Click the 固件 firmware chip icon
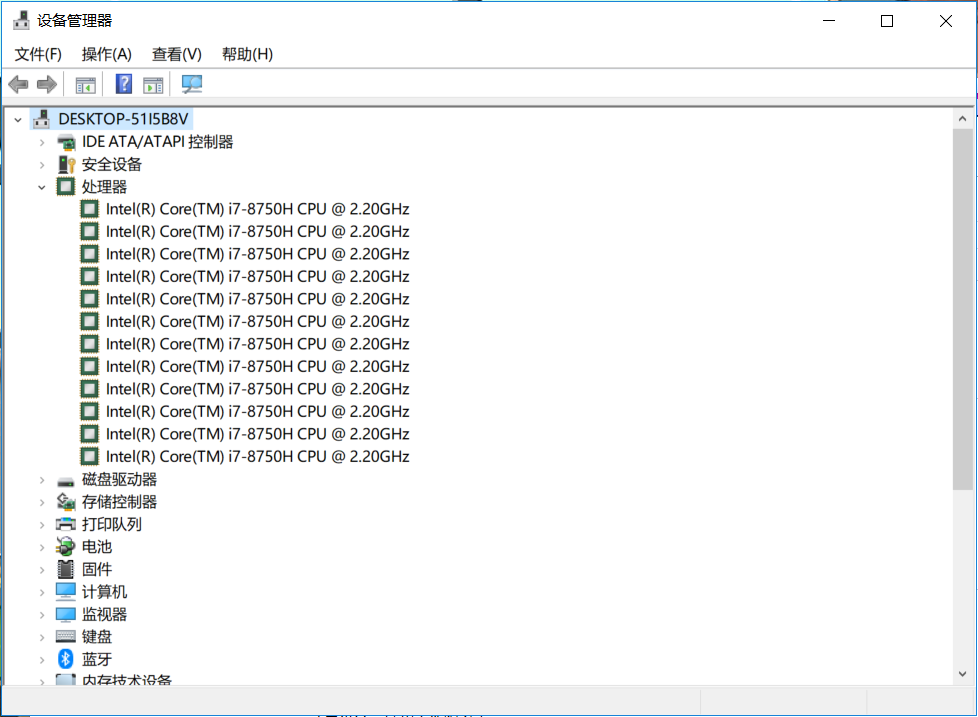This screenshot has width=978, height=717. click(65, 569)
